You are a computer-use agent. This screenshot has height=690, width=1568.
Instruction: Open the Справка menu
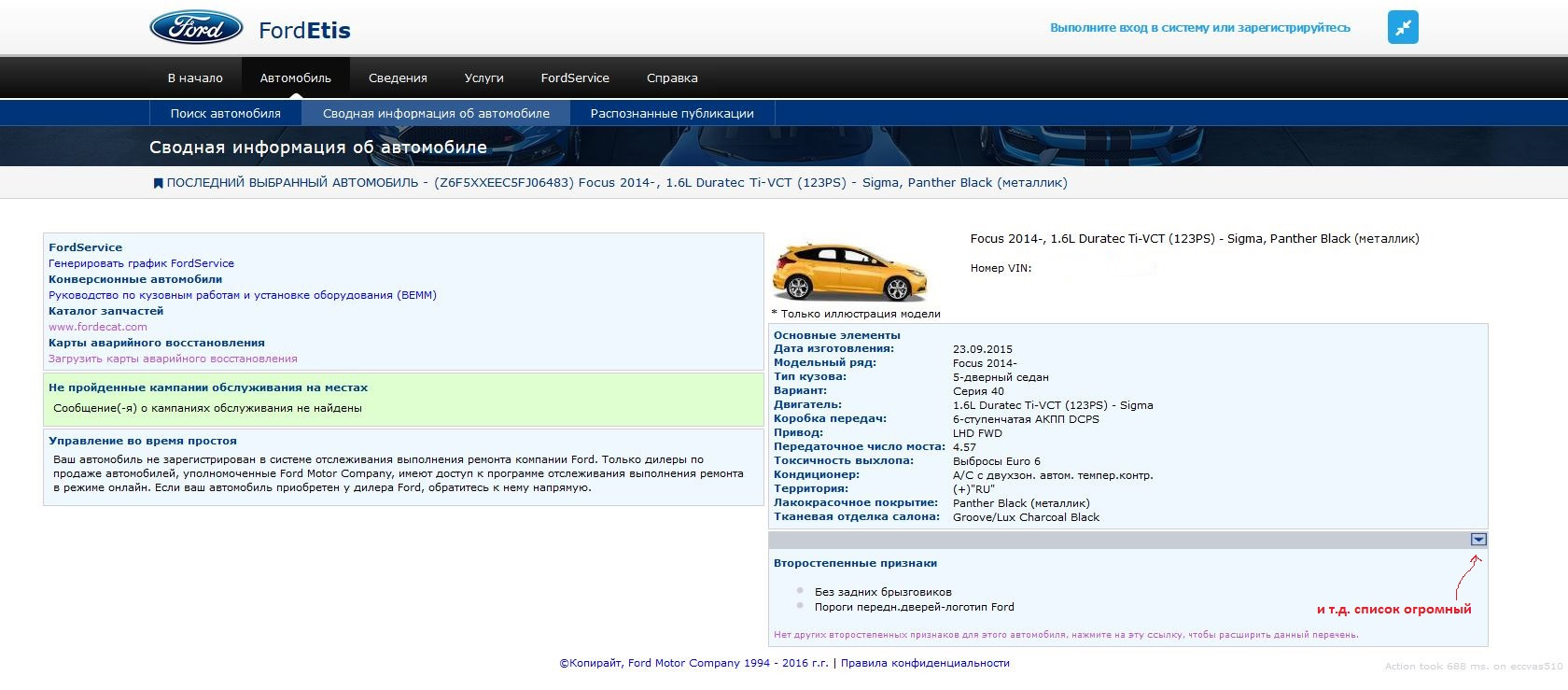(672, 78)
